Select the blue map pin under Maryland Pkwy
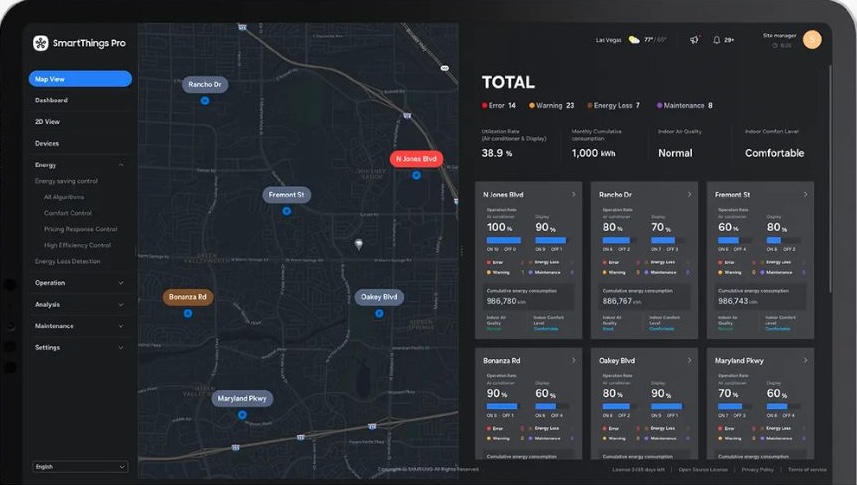This screenshot has height=485, width=857. point(242,415)
